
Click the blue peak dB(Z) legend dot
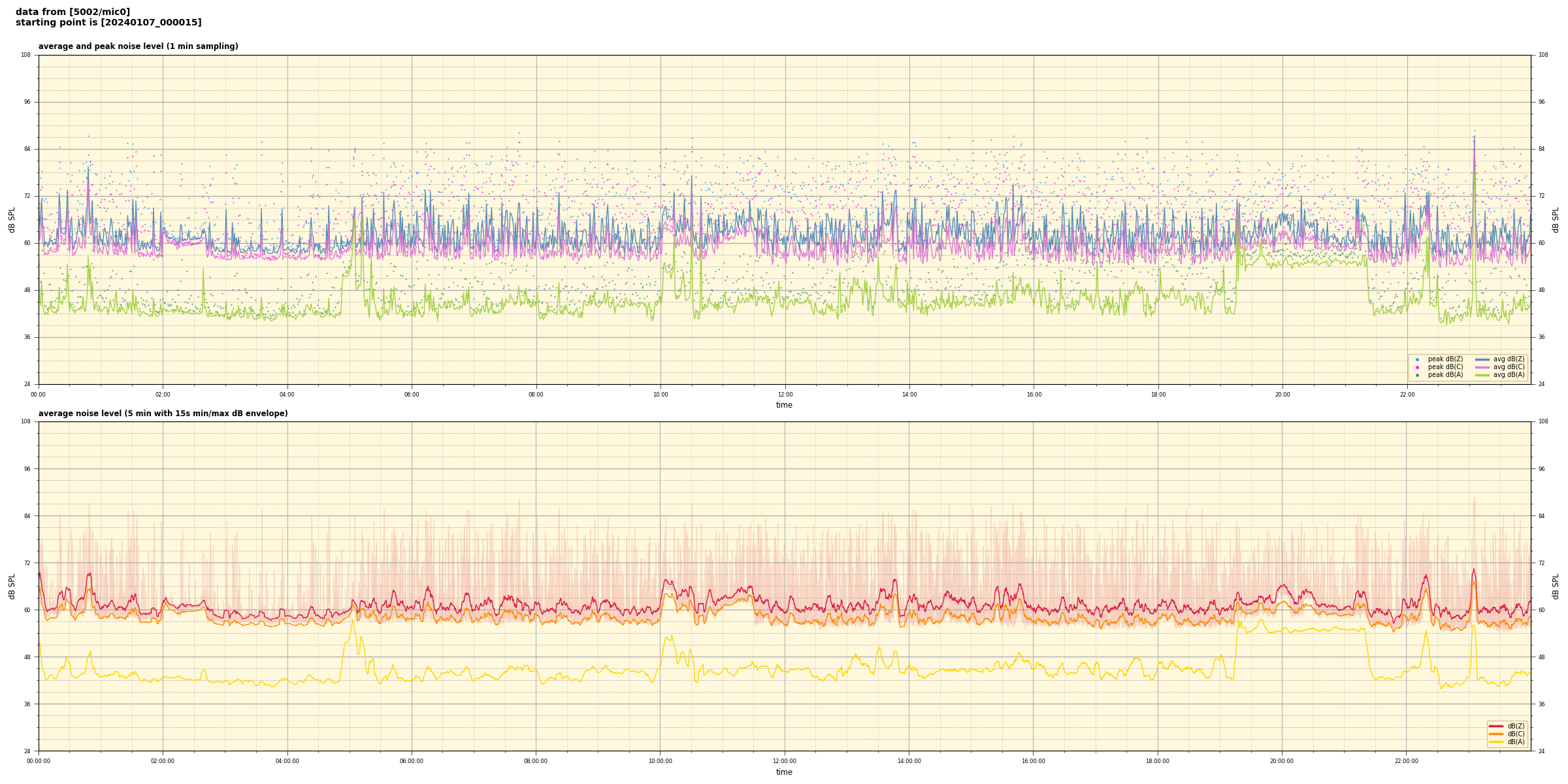1417,359
